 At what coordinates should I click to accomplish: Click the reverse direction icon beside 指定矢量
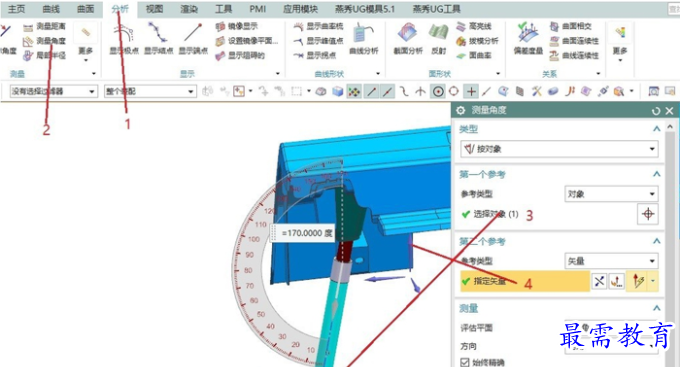click(599, 281)
